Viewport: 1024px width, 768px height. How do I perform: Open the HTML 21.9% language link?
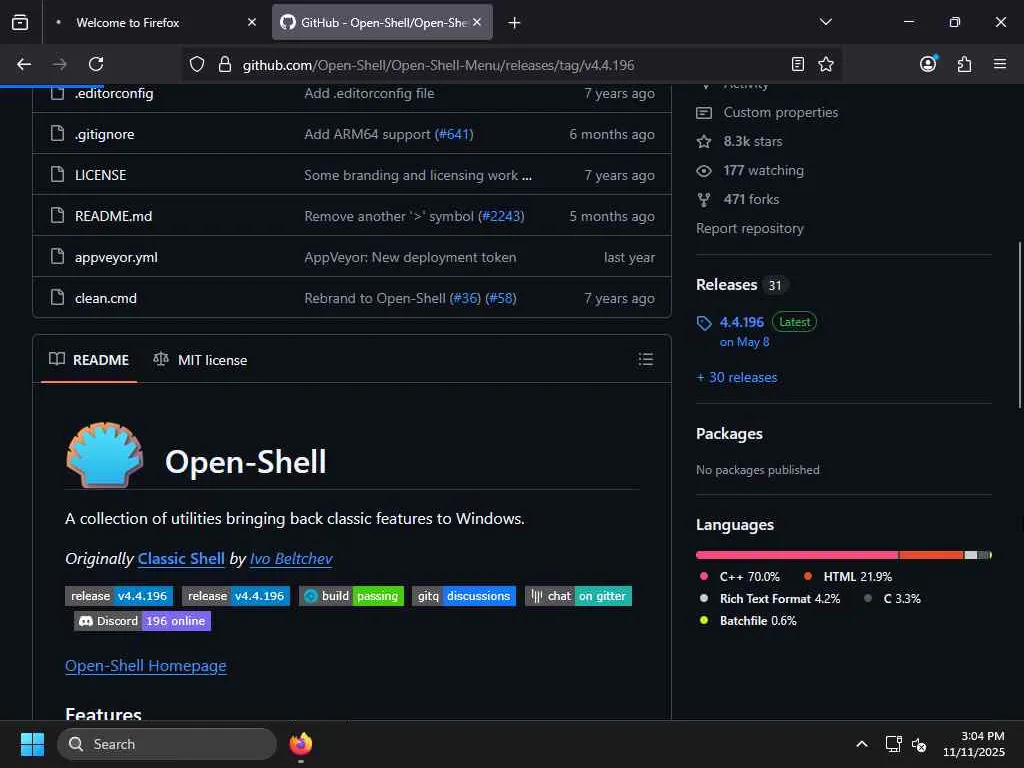[x=857, y=577]
